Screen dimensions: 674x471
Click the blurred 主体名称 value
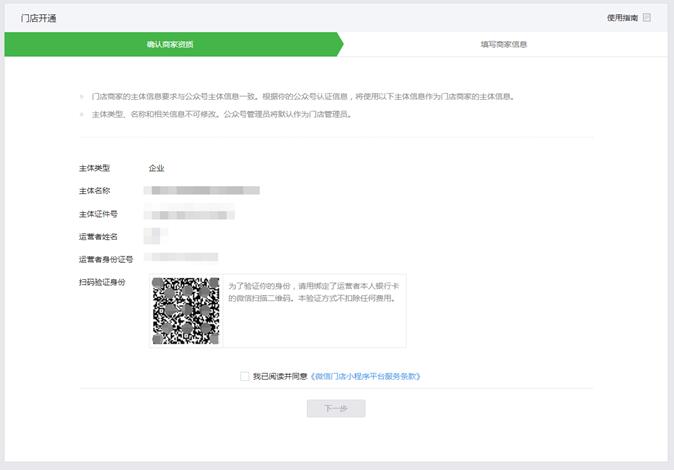pos(202,190)
